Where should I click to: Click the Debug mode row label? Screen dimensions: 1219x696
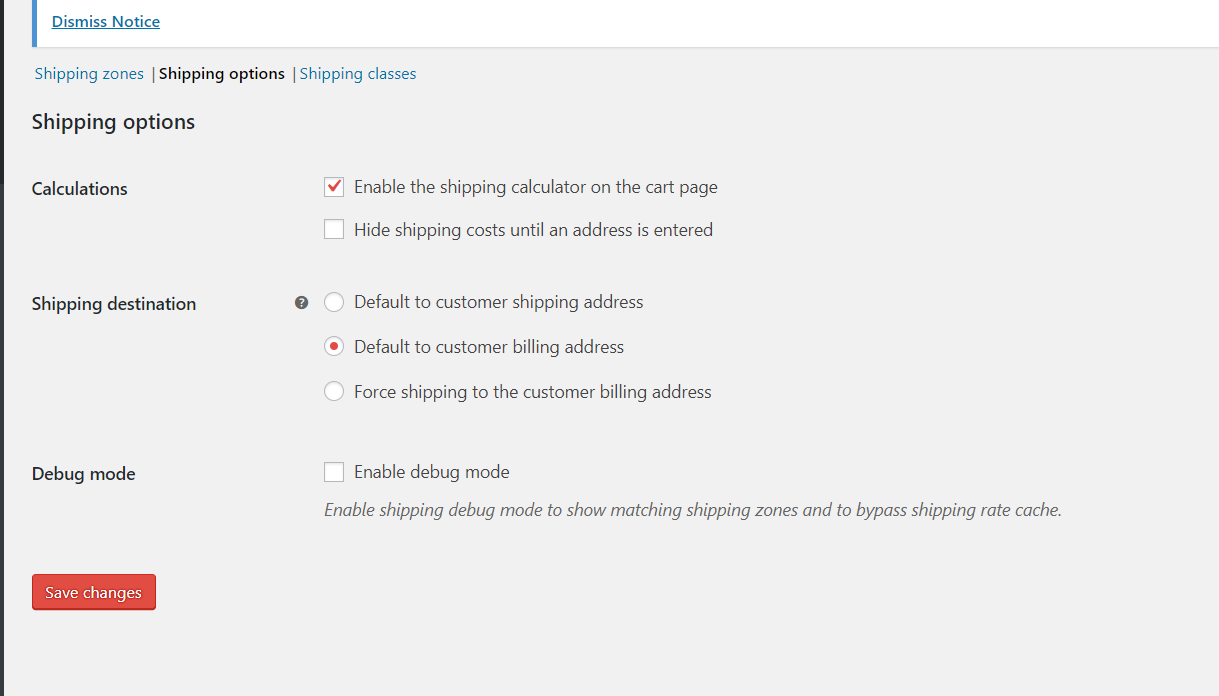pos(83,474)
